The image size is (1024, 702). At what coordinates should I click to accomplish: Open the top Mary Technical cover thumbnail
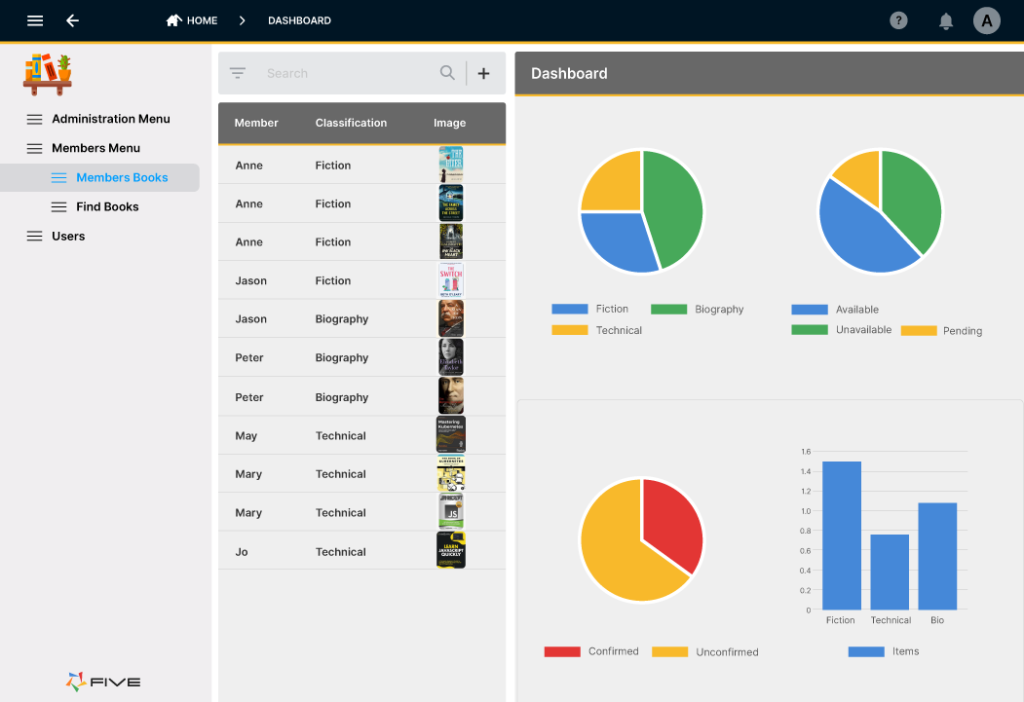451,473
